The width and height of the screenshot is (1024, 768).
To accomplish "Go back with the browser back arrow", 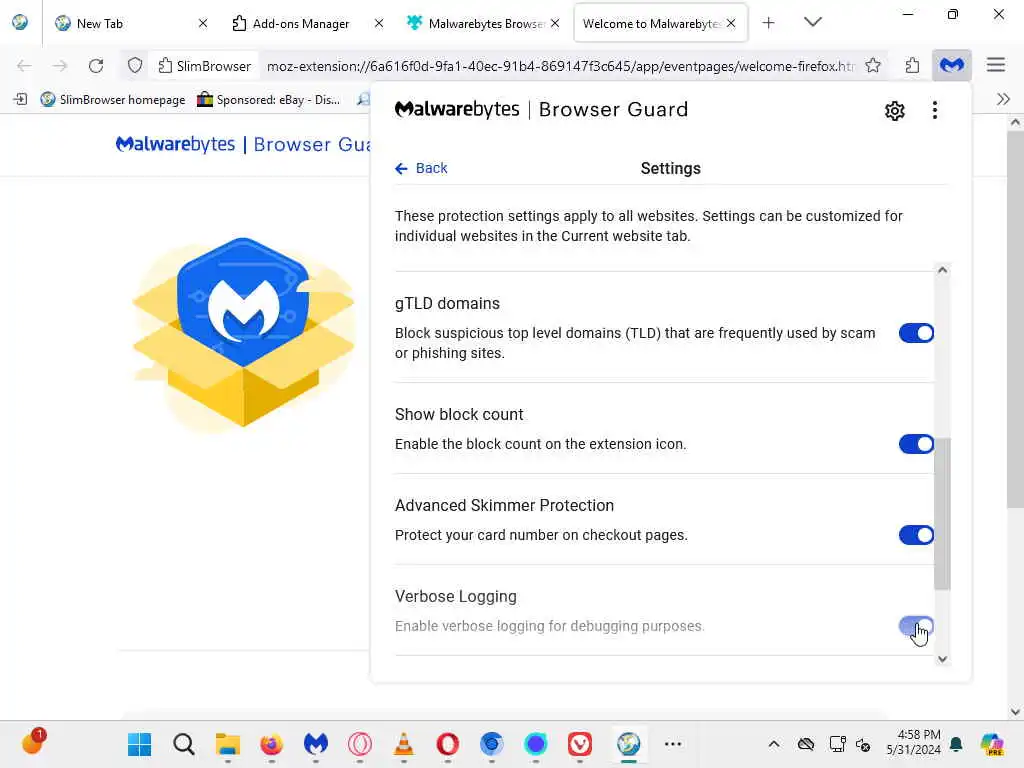I will 24,66.
